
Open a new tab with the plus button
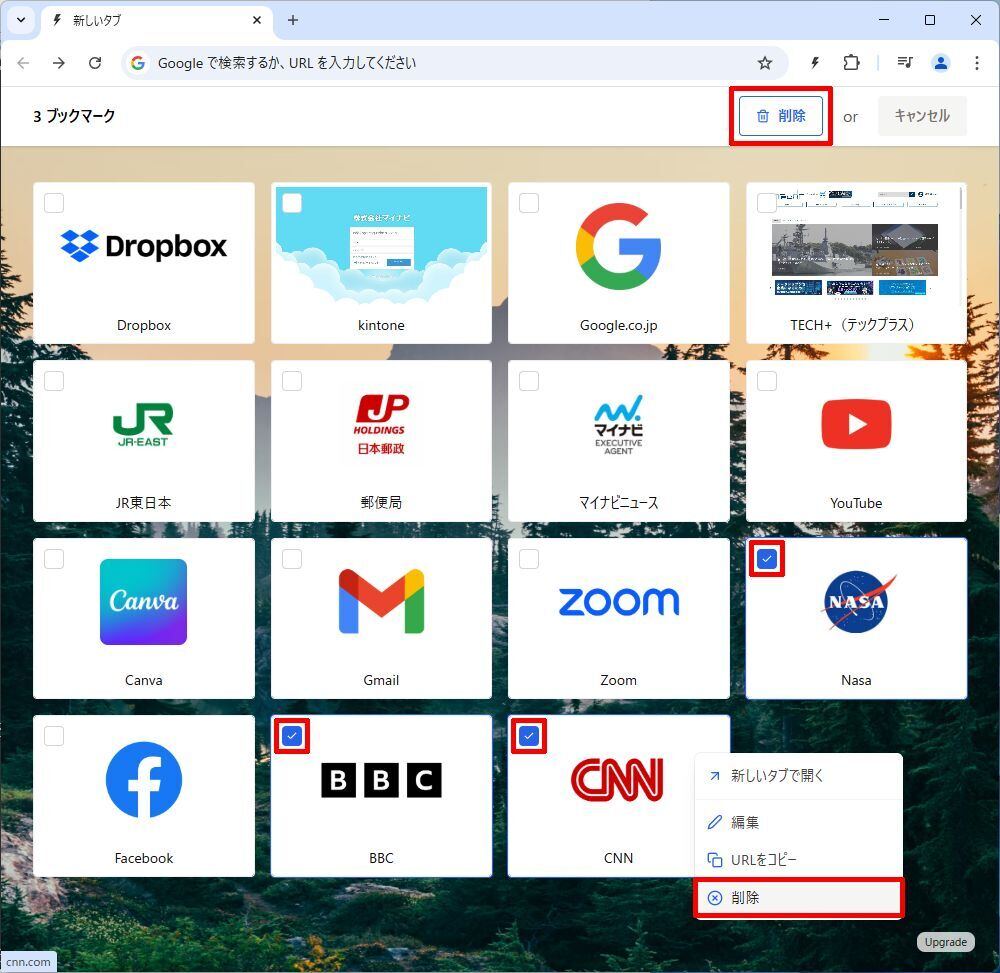[x=293, y=20]
